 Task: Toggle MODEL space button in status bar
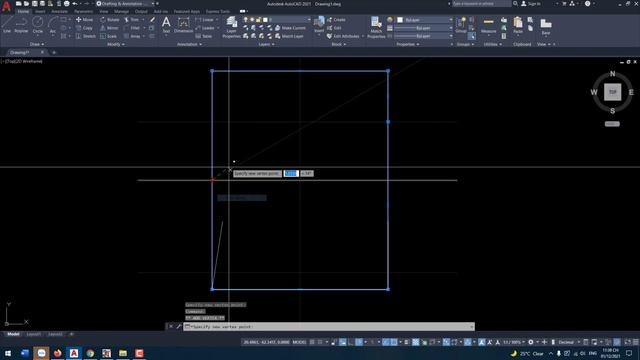[300, 342]
